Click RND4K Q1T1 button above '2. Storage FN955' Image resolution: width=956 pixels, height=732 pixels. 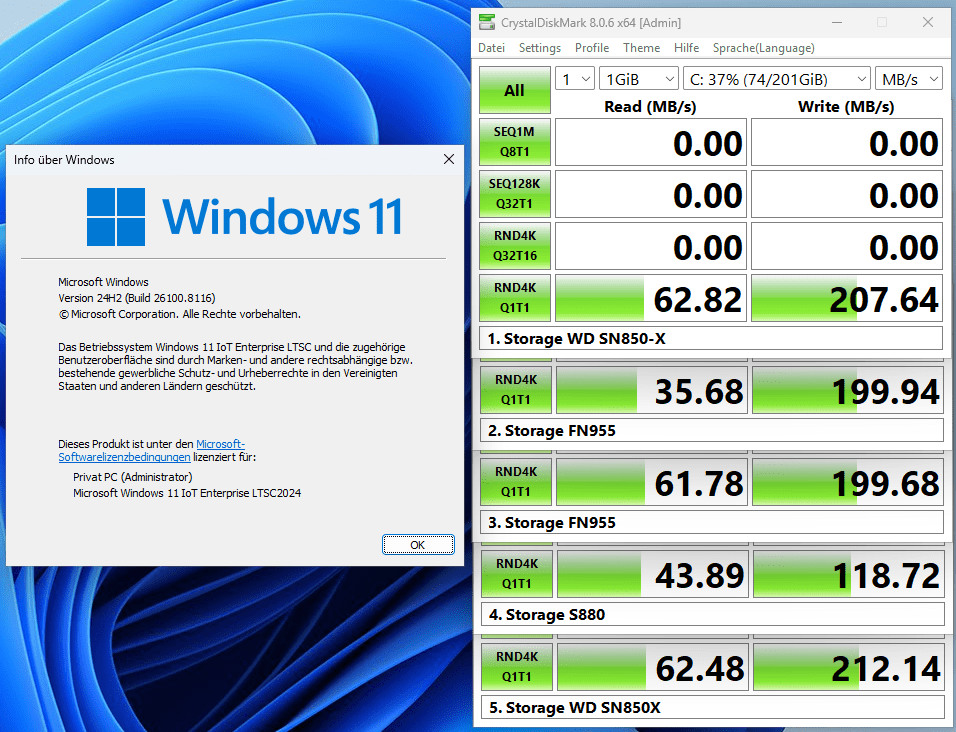(x=516, y=390)
